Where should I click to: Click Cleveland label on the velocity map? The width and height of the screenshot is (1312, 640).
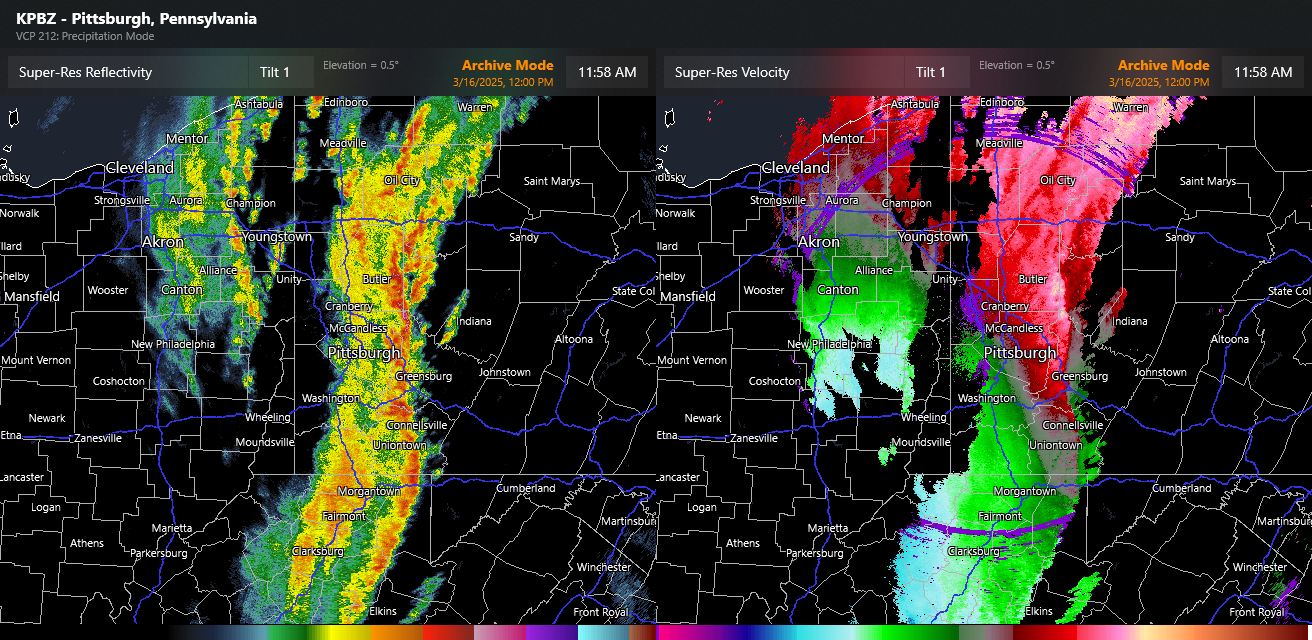pyautogui.click(x=796, y=168)
